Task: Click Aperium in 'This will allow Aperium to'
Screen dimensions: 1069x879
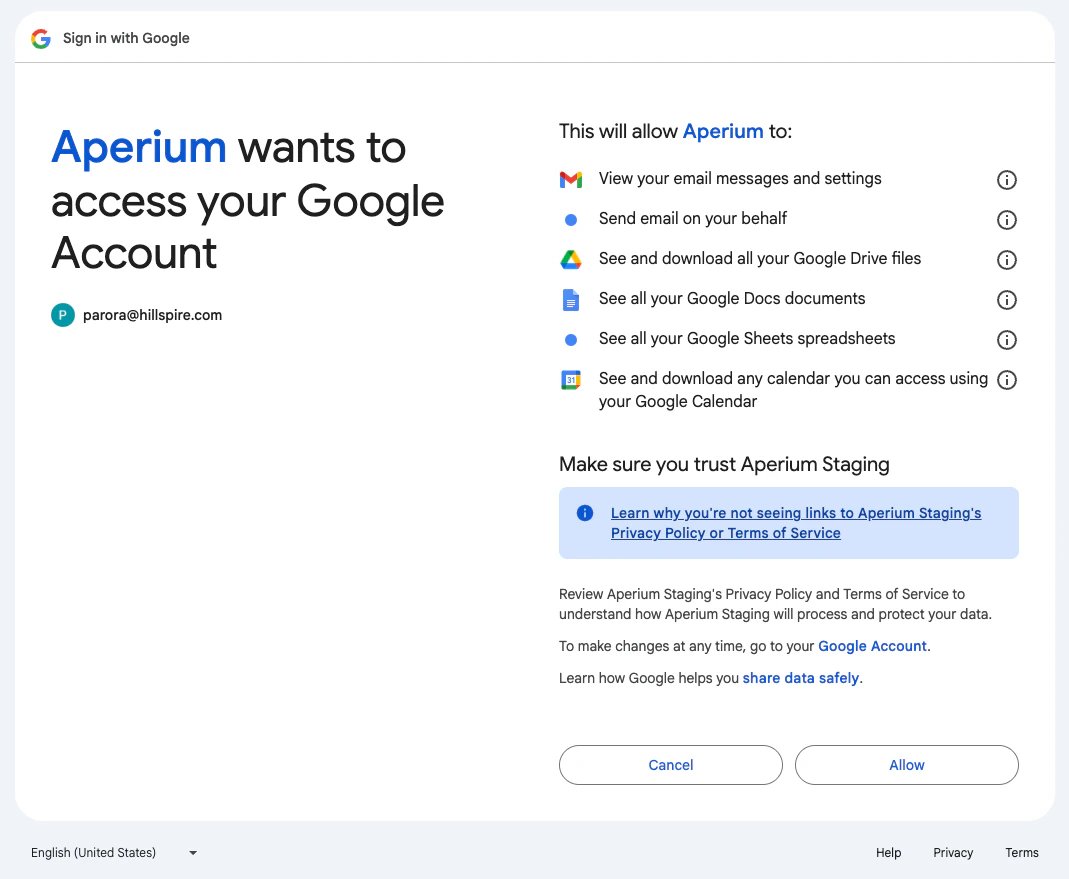Action: pos(723,131)
